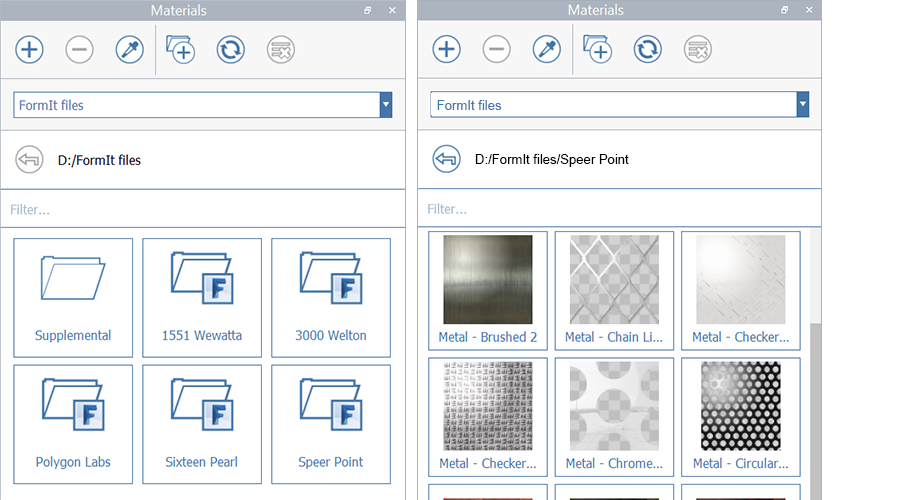Open the FormIt files dropdown in right panel
The height and width of the screenshot is (500, 900).
pyautogui.click(x=802, y=105)
